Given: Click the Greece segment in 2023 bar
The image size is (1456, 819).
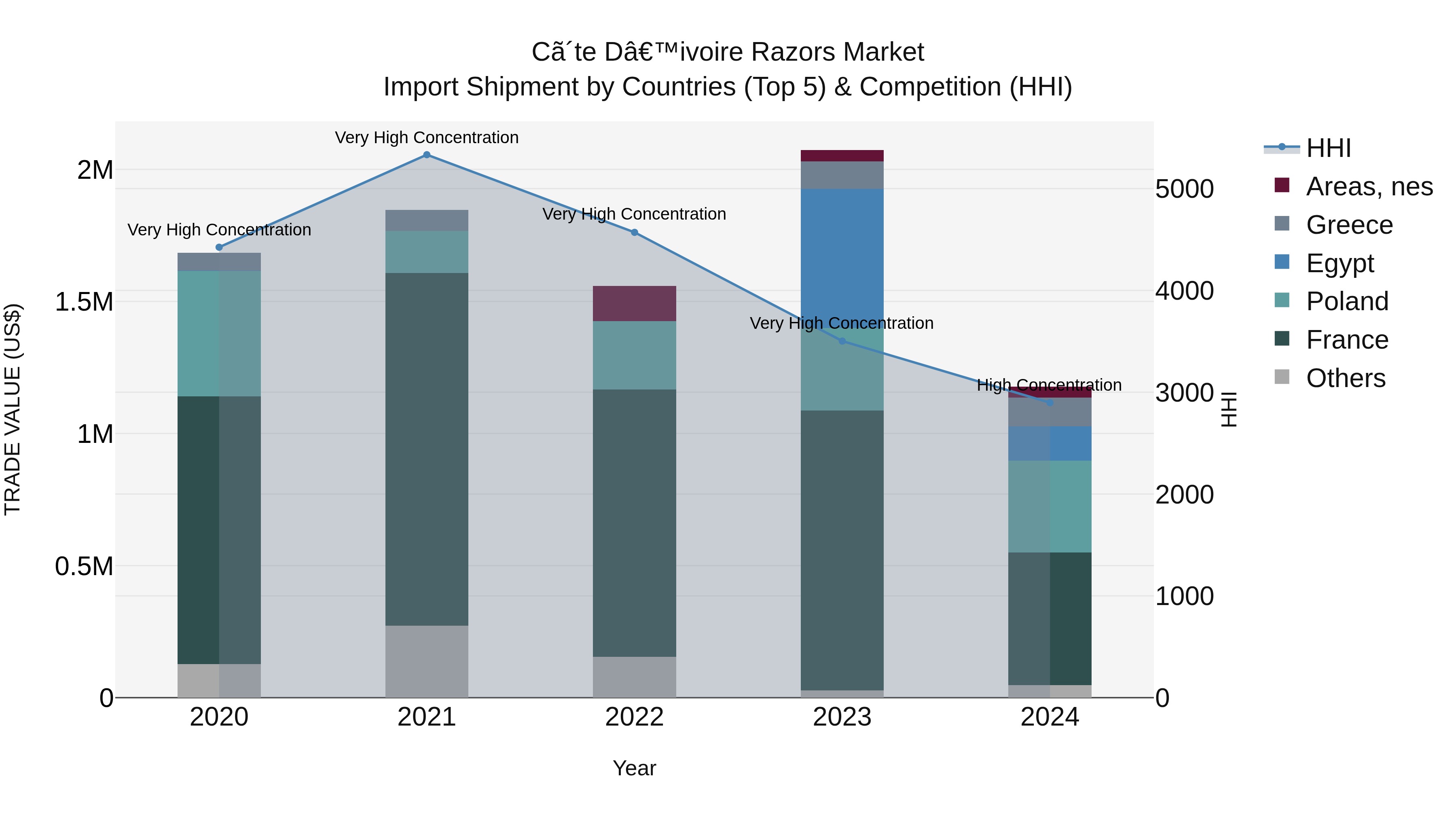Looking at the screenshot, I should (x=842, y=175).
